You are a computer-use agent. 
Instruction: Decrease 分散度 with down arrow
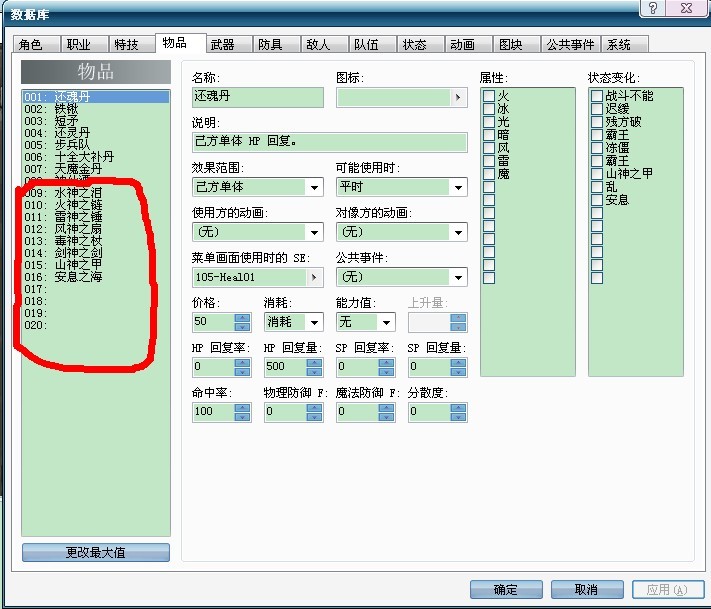pyautogui.click(x=458, y=416)
